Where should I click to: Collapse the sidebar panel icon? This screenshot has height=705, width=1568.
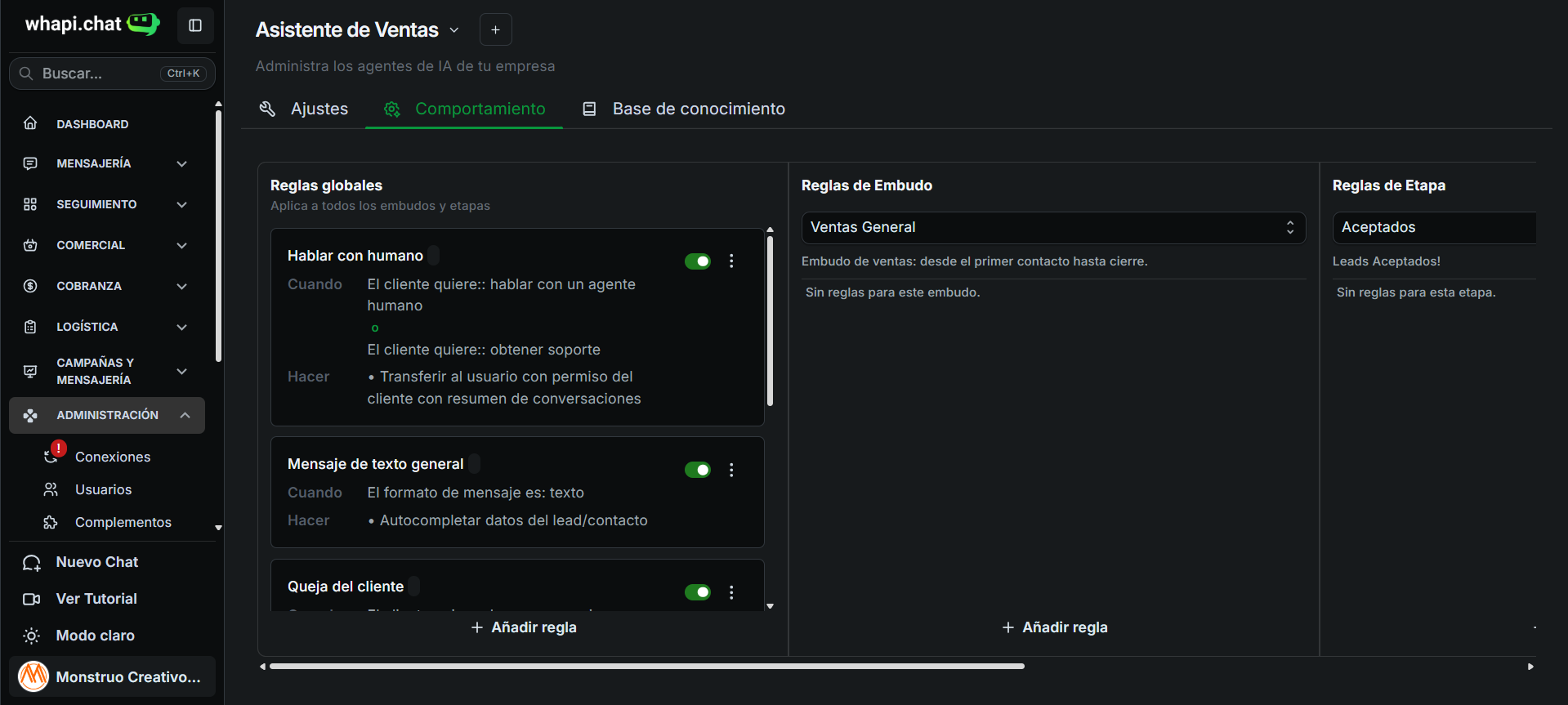[x=195, y=25]
